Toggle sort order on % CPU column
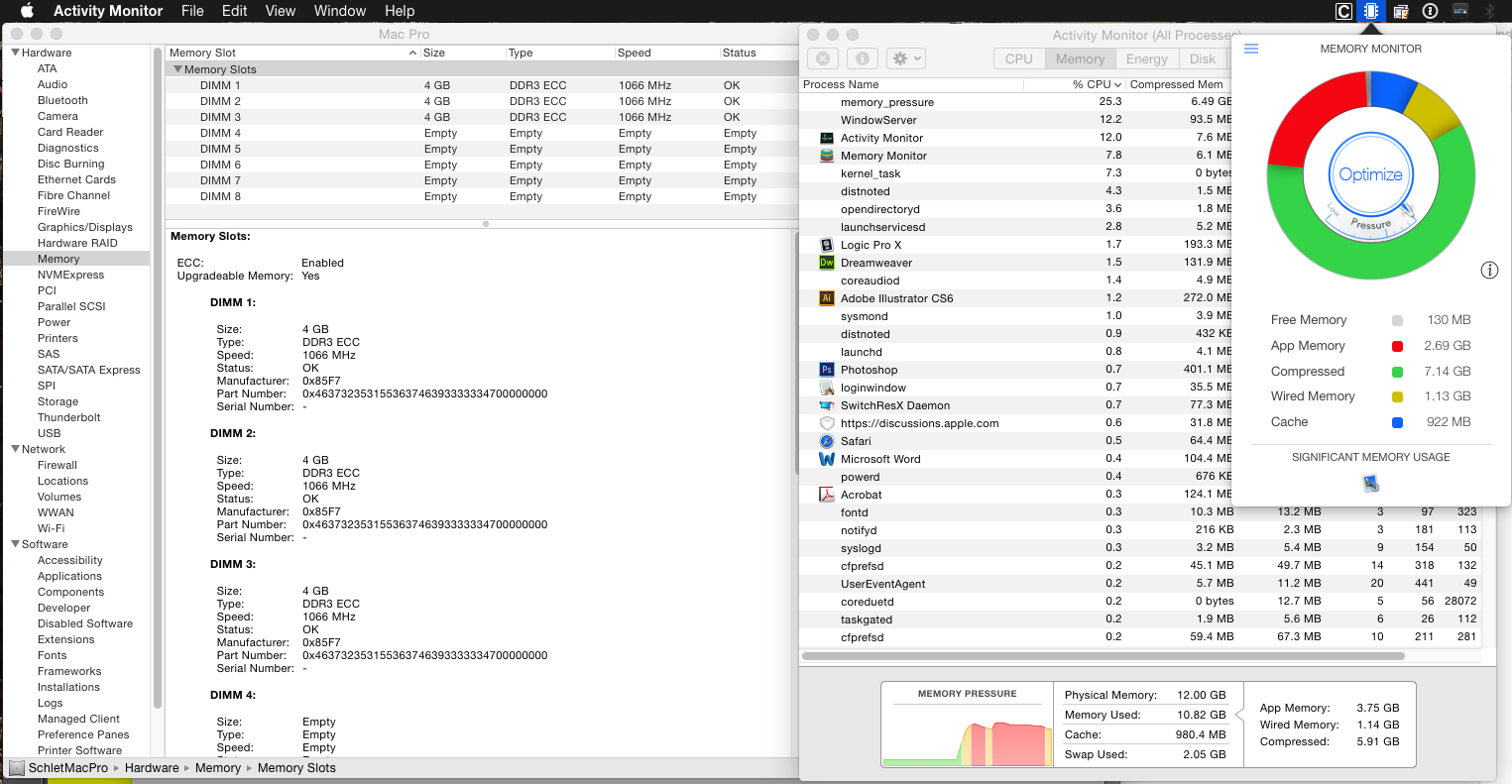1512x784 pixels. coord(1075,84)
